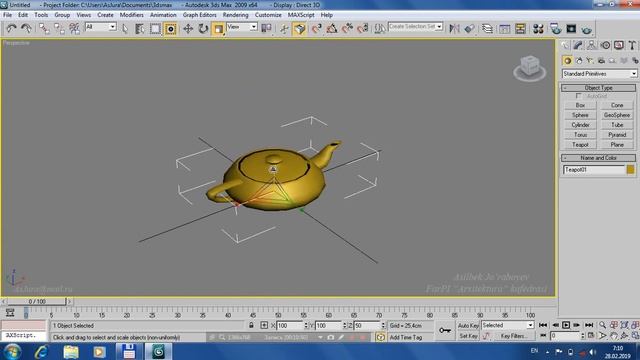Open the File menu
The image size is (640, 360).
coord(7,15)
